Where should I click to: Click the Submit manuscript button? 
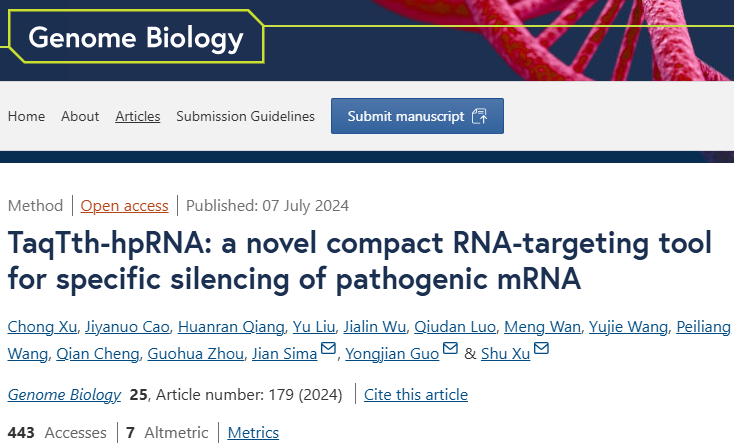click(418, 116)
